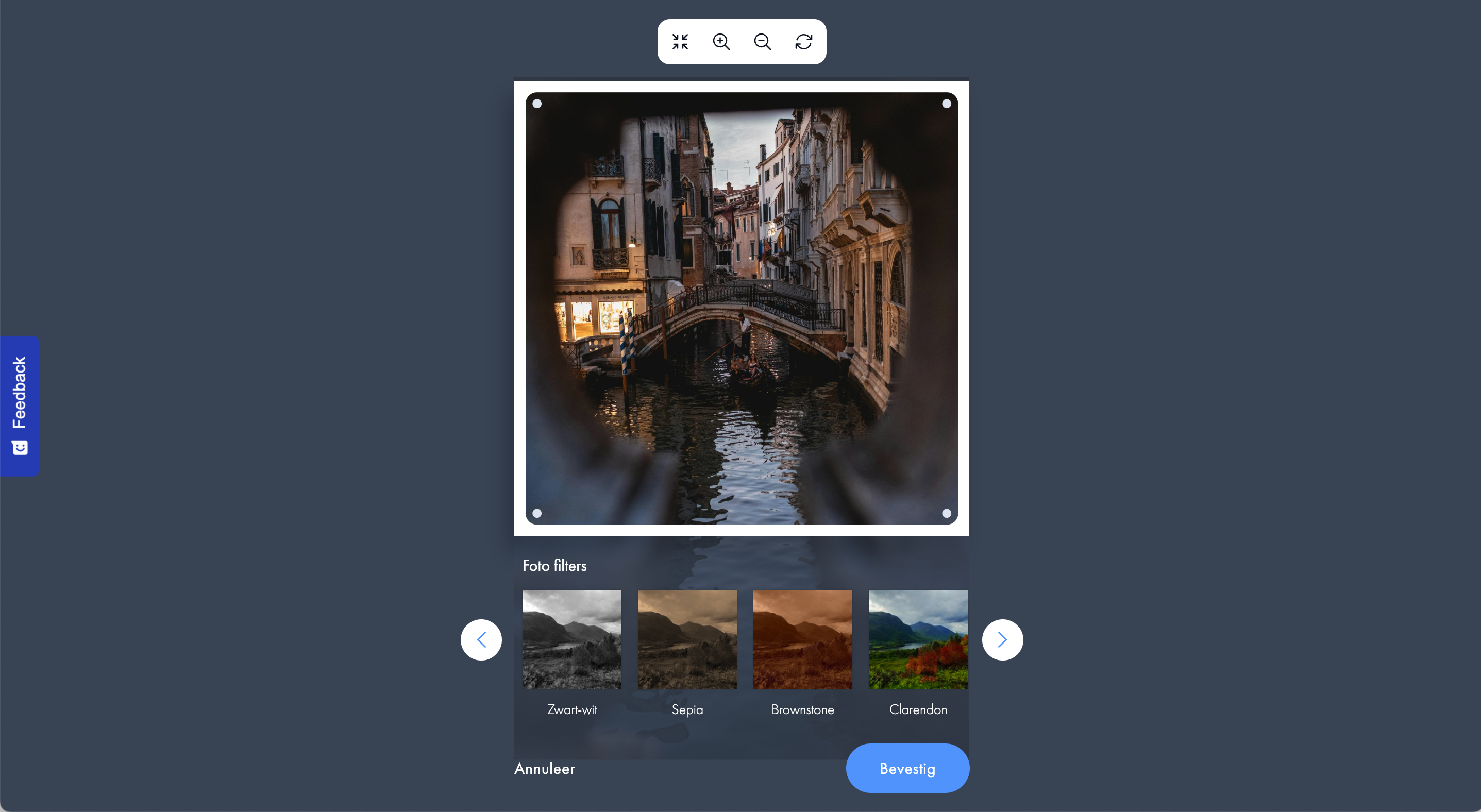Apply the Clarendon filter thumbnail

[918, 639]
